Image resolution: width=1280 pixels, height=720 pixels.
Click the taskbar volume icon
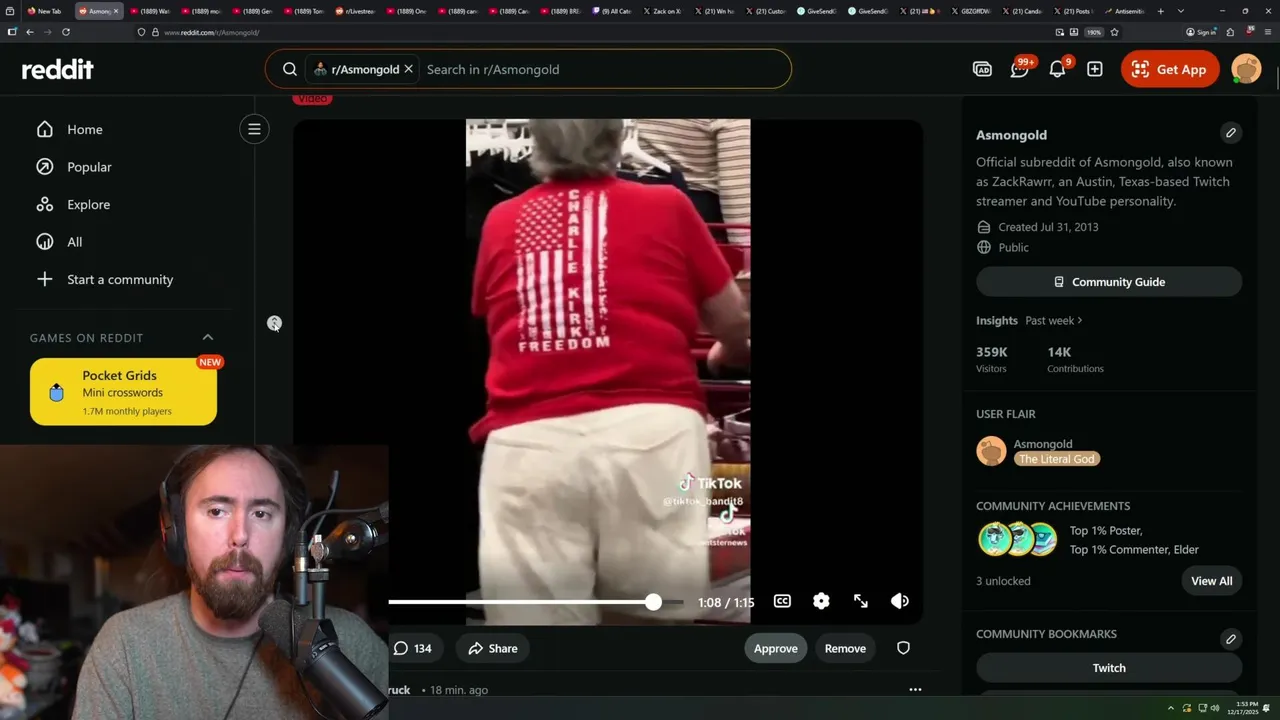click(1216, 708)
